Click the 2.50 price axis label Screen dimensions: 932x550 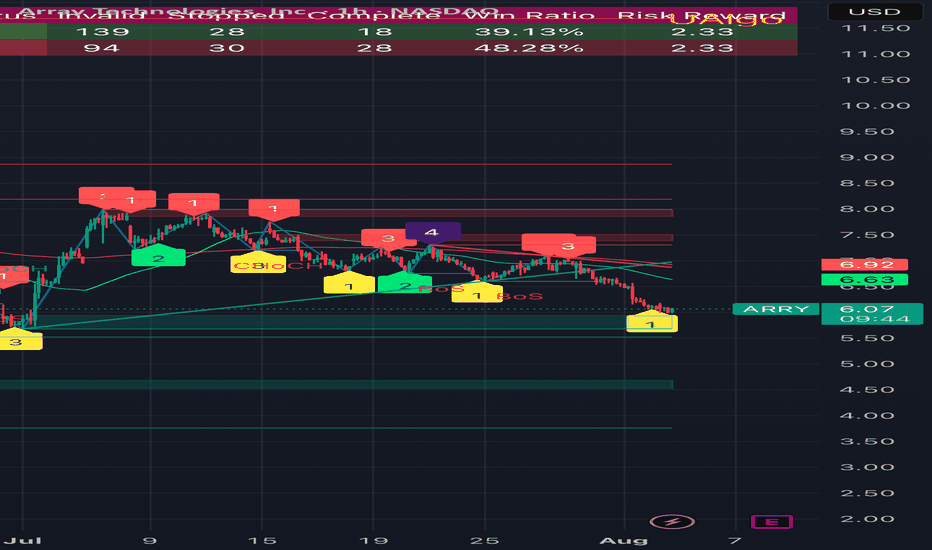(867, 494)
